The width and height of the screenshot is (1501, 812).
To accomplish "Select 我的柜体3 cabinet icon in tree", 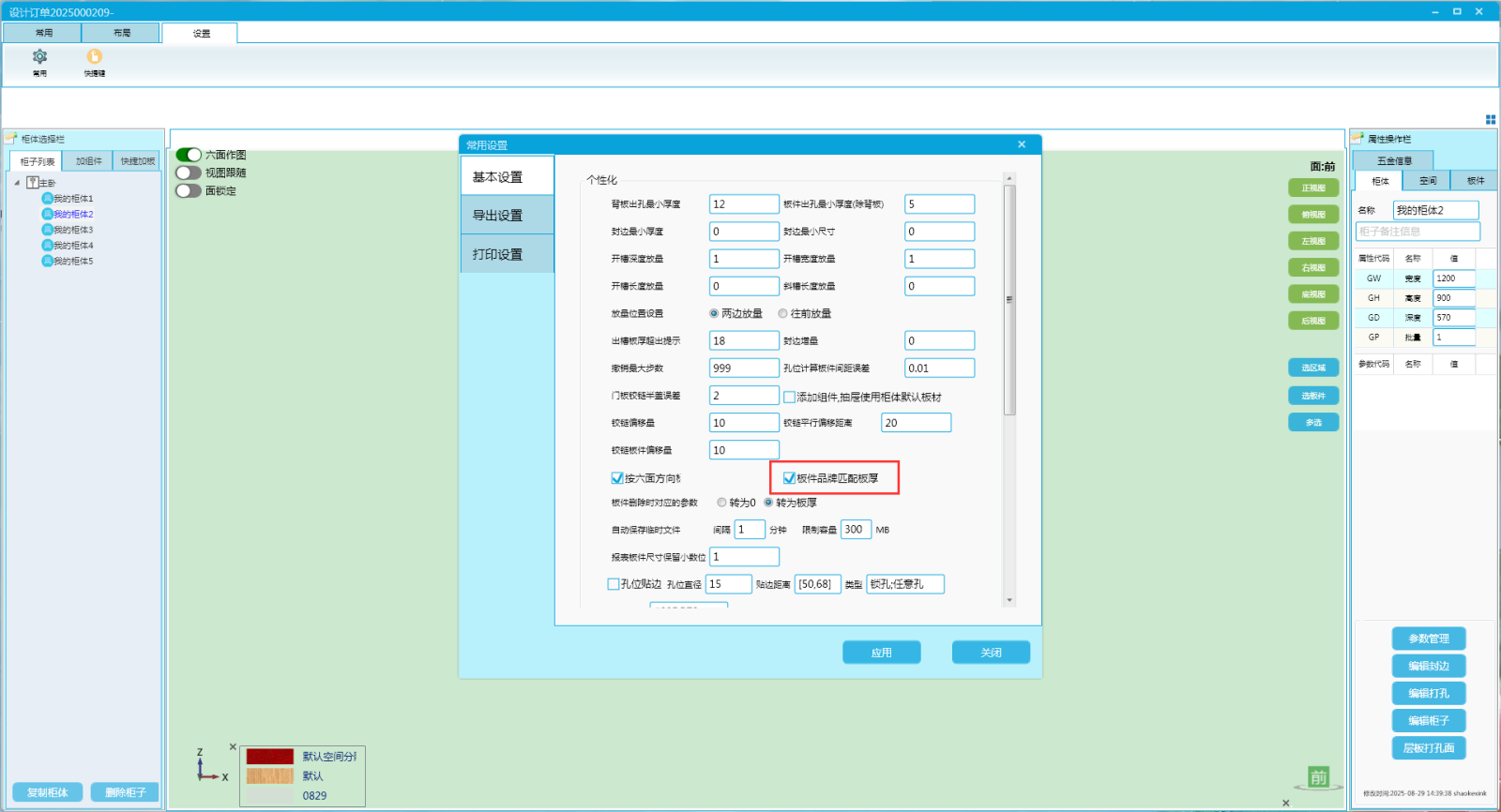I will point(47,230).
